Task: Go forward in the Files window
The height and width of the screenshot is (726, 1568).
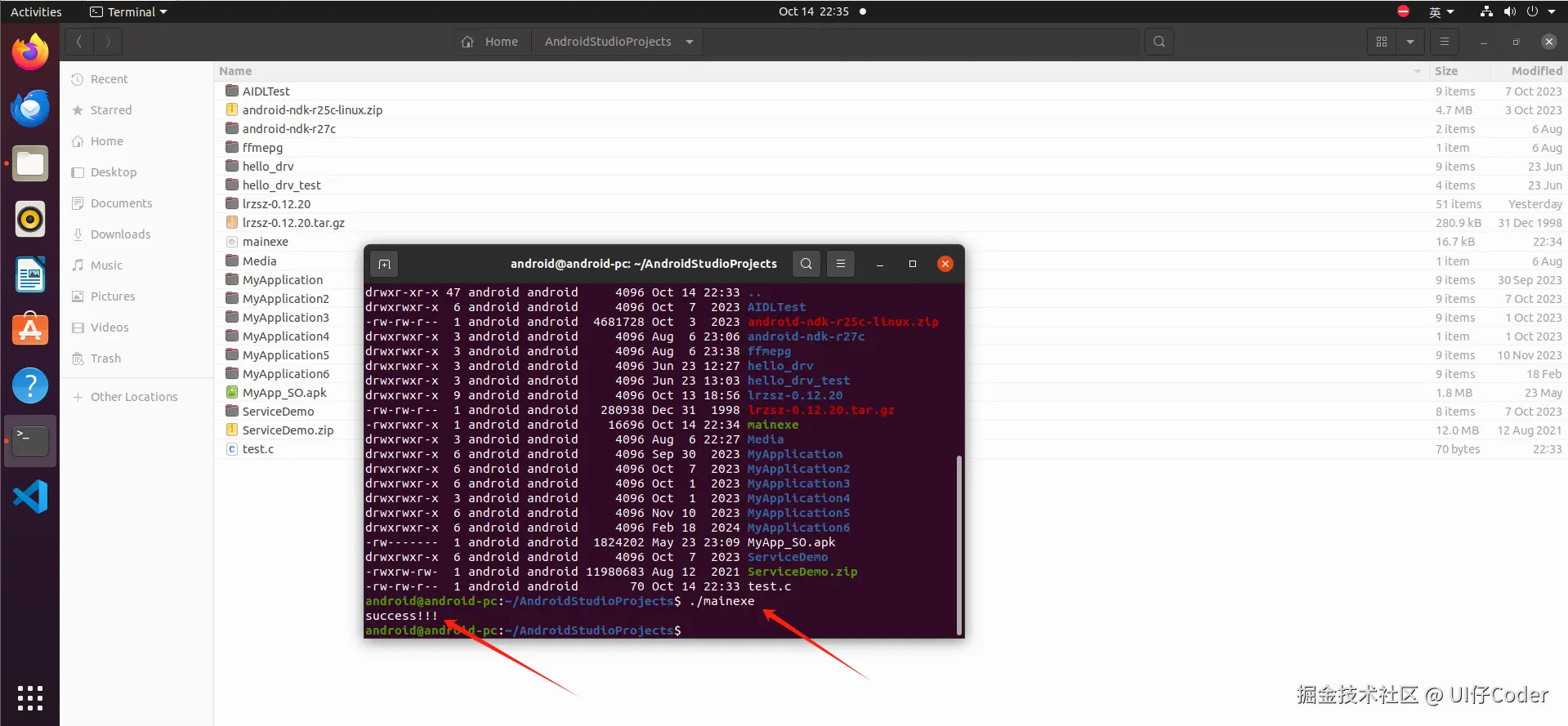Action: point(108,42)
